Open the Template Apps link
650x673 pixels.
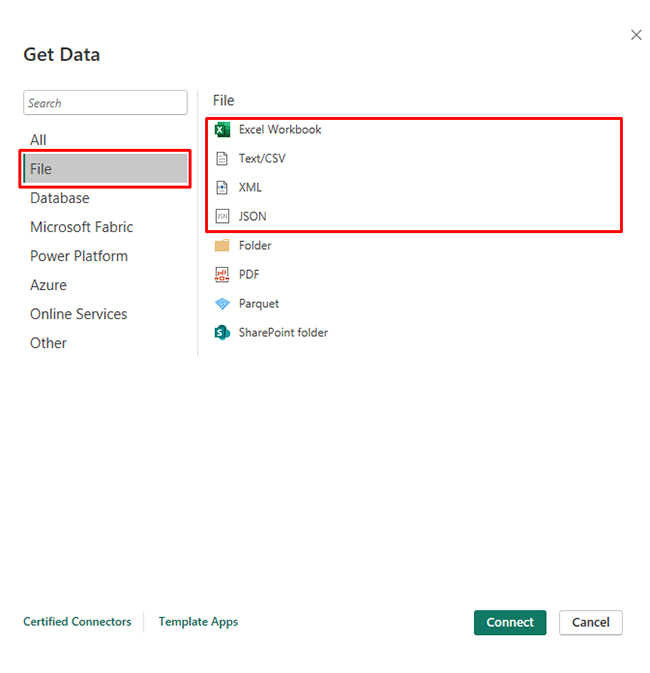198,622
